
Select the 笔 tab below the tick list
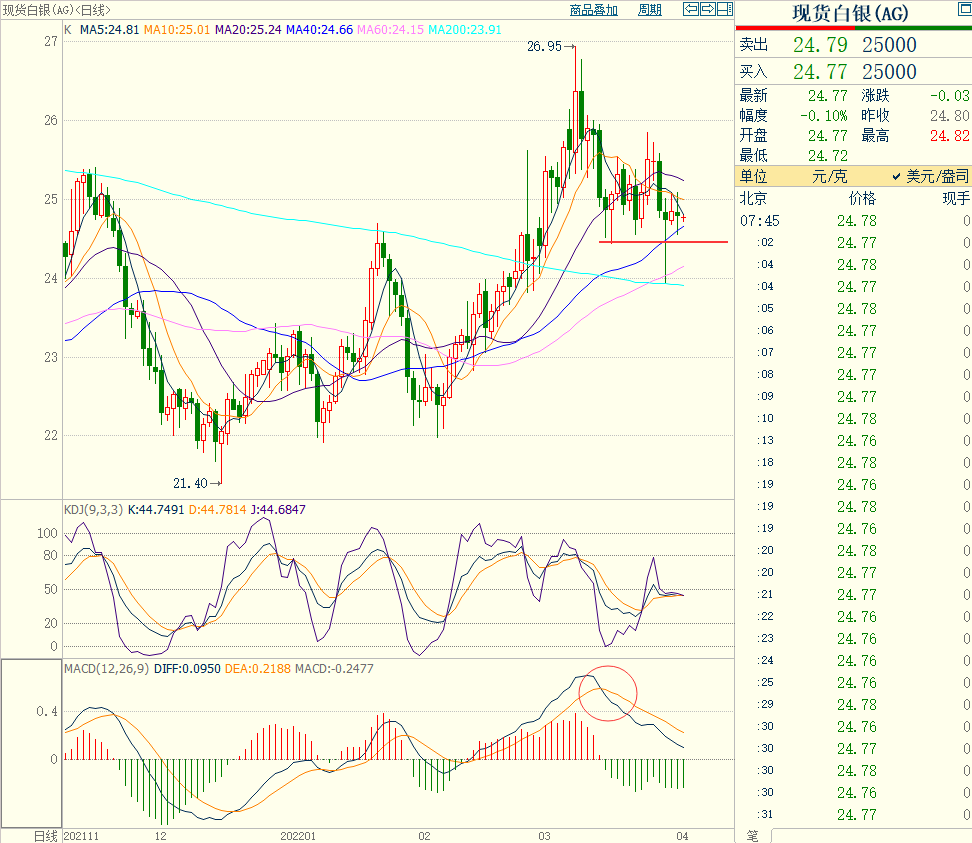752,835
